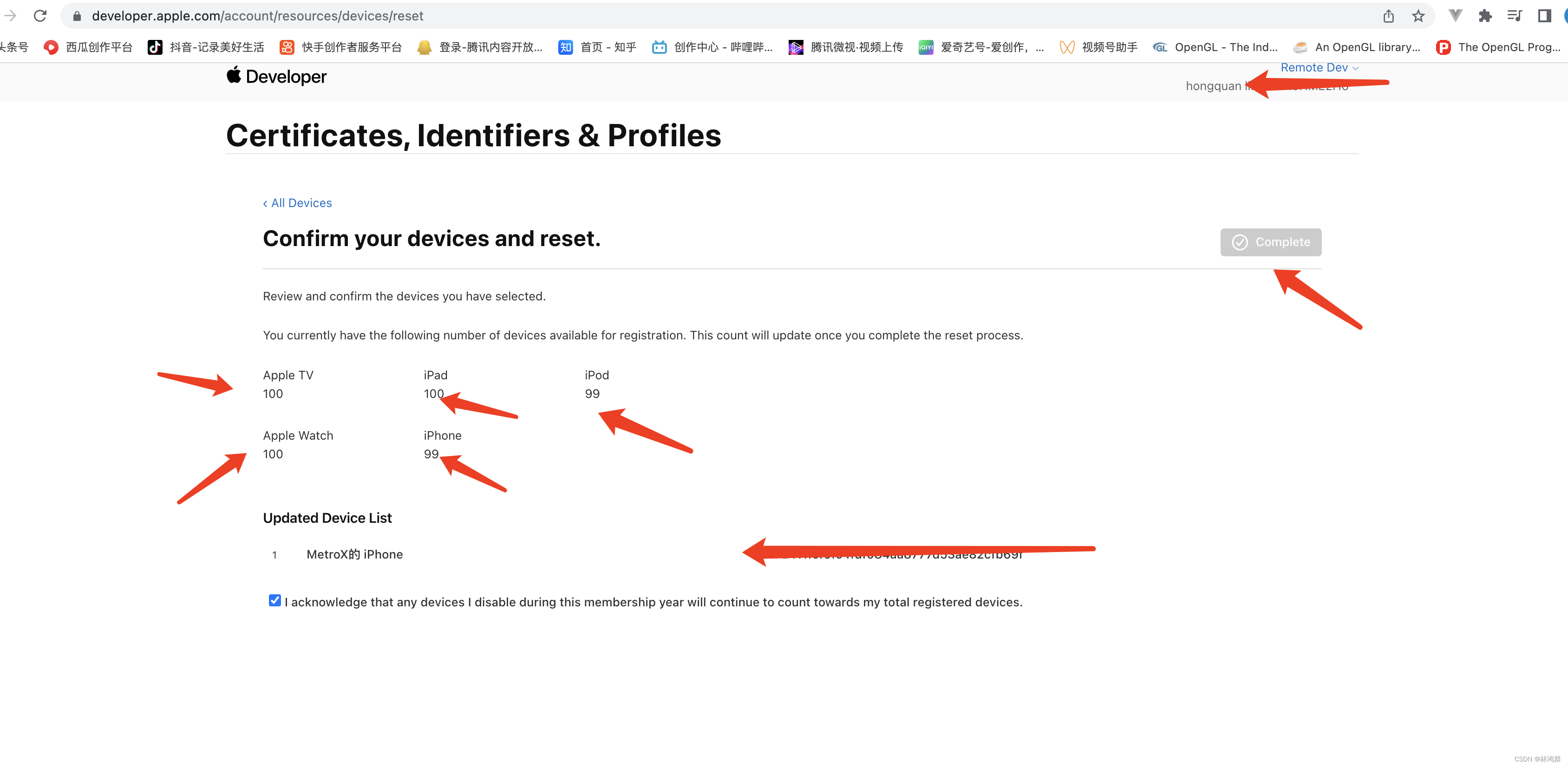Viewport: 1568px width, 767px height.
Task: Go back to All Devices
Action: tap(298, 203)
